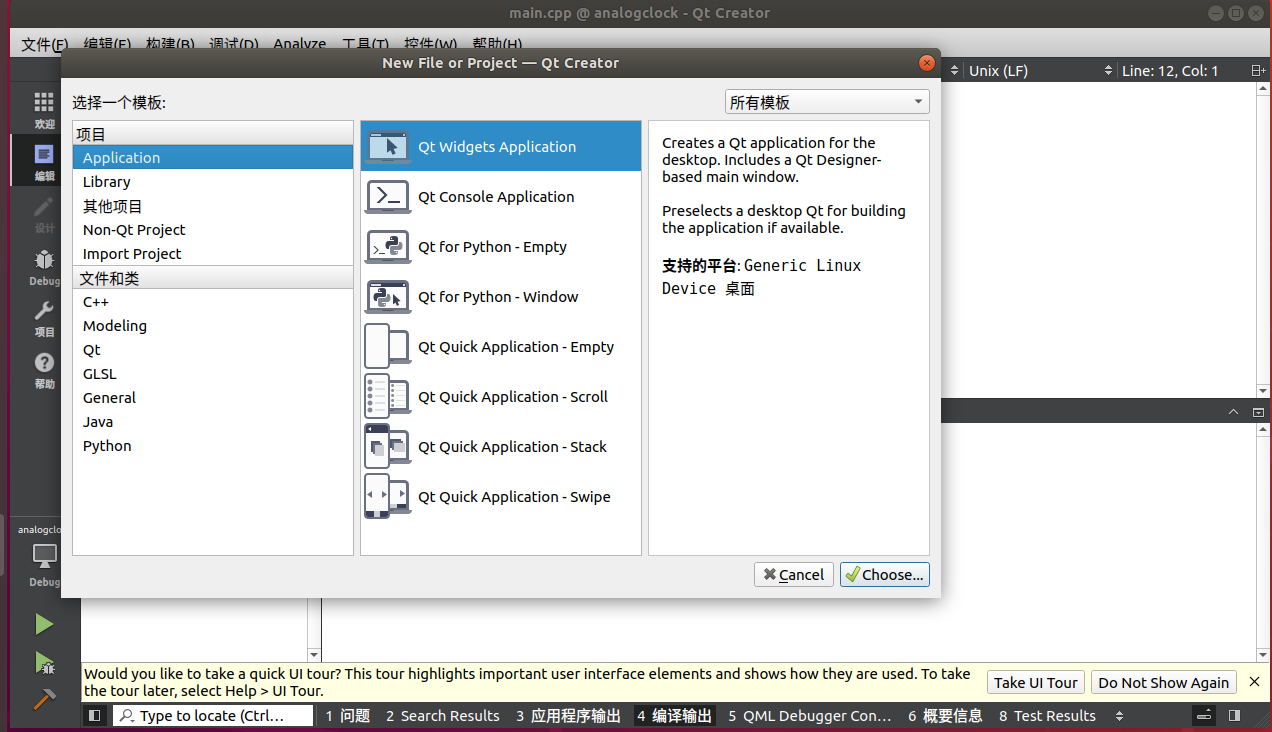Open the output panes selector arrows
Viewport: 1272px width, 732px height.
click(x=1119, y=716)
